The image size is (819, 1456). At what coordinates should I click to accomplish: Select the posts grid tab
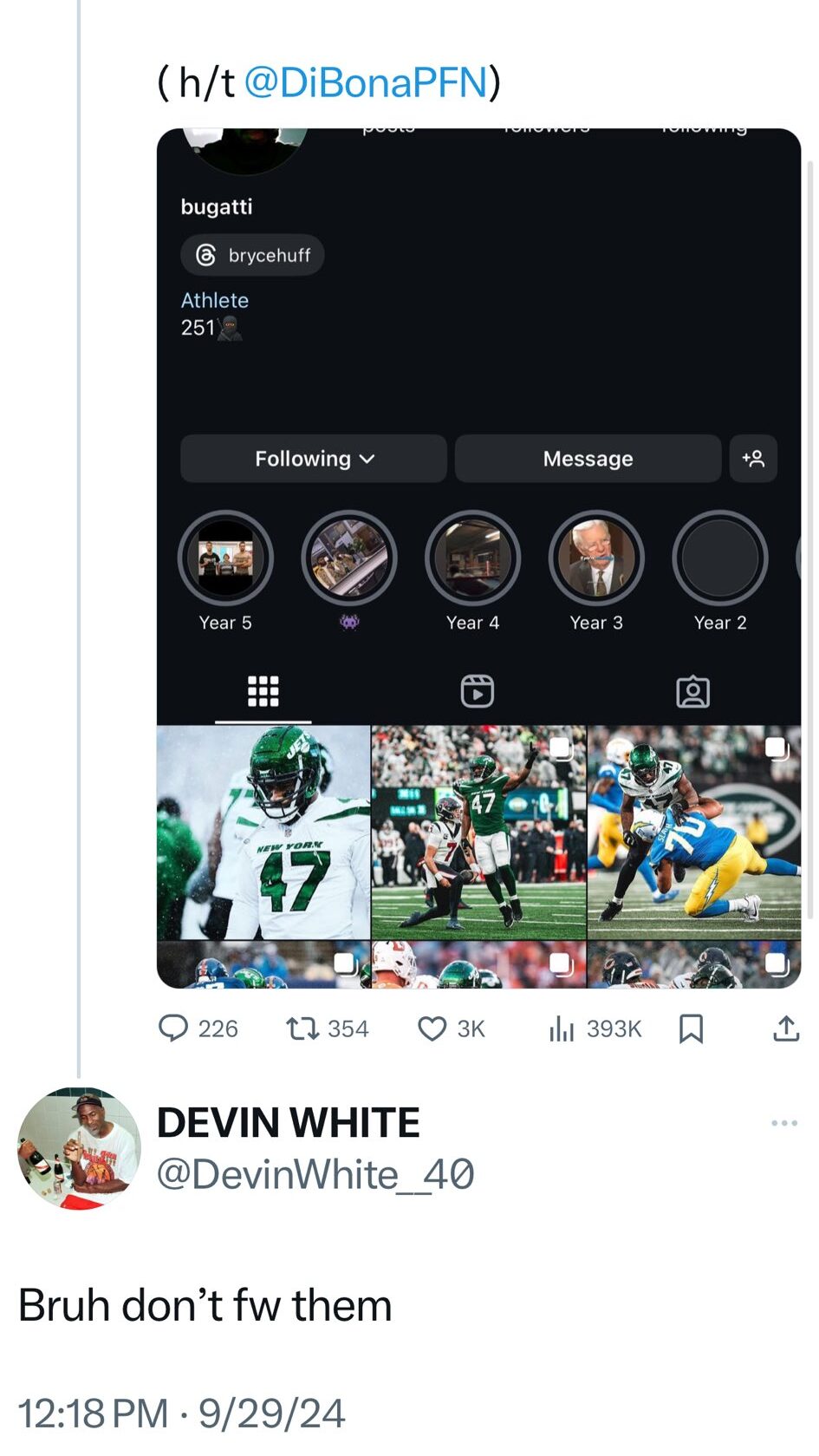point(263,691)
